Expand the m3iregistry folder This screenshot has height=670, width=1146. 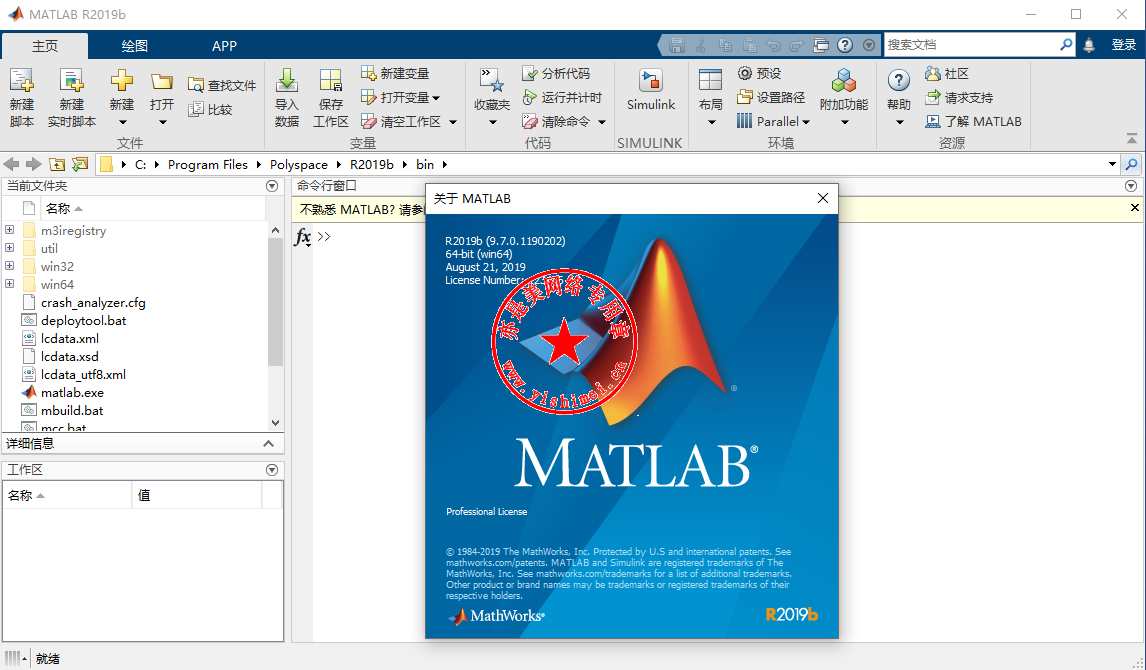[10, 230]
